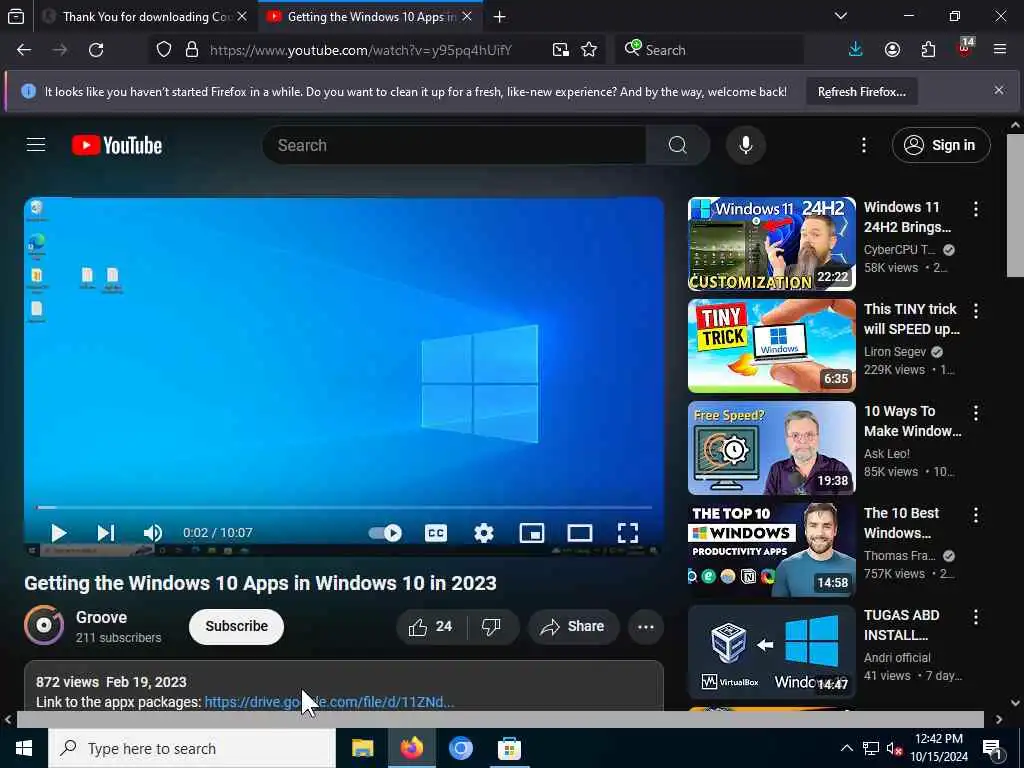The image size is (1024, 768).
Task: Click the YouTube URL address bar
Action: (361, 50)
